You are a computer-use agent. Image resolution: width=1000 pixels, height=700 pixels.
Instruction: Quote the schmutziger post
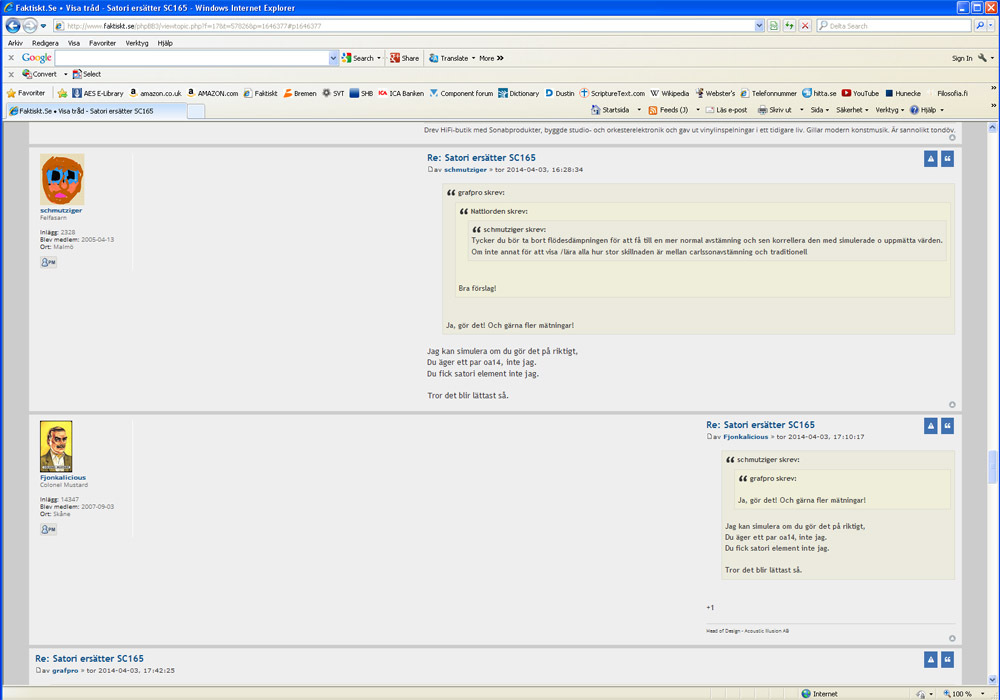948,159
